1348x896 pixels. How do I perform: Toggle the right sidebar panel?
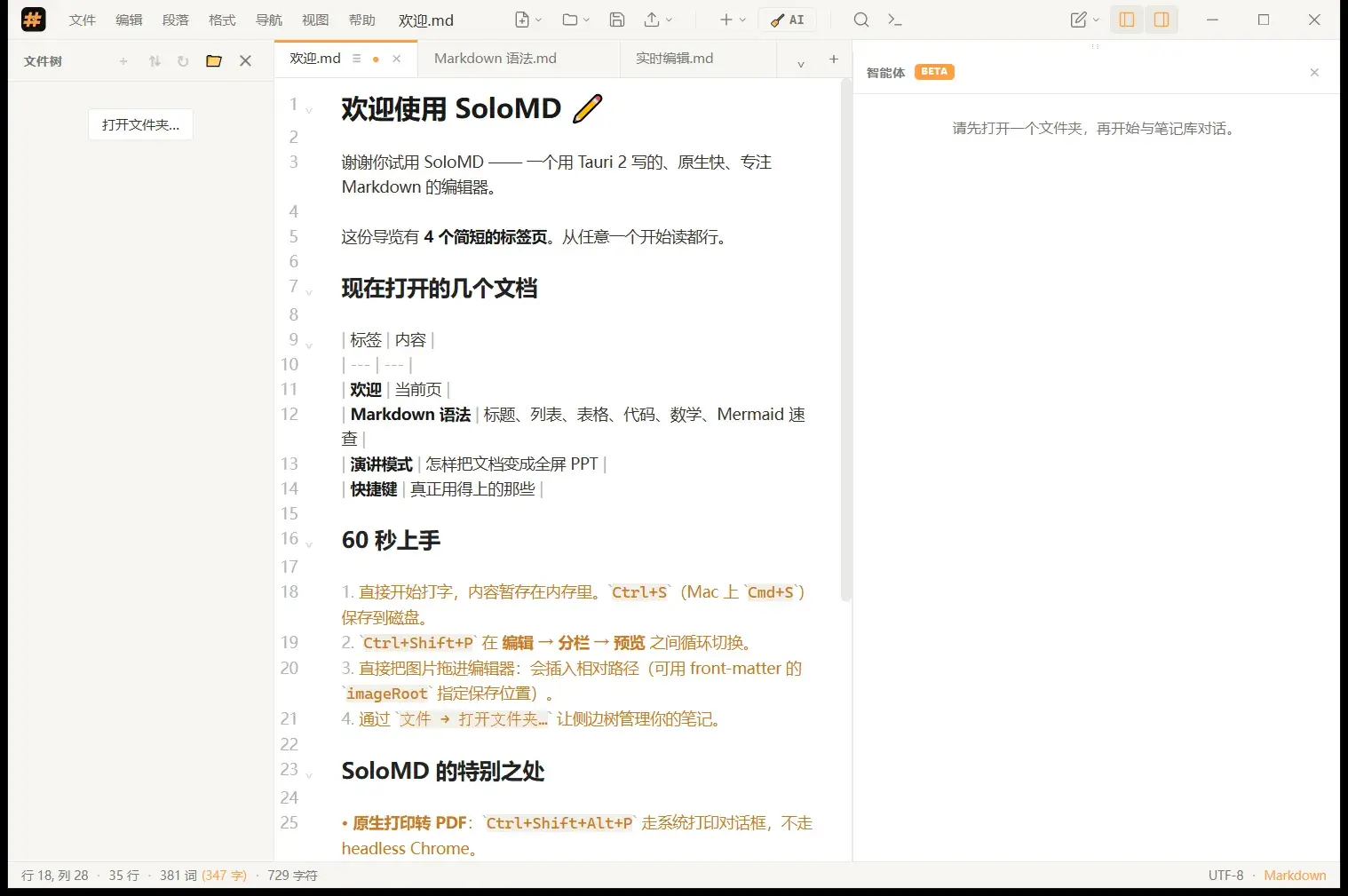(1162, 20)
